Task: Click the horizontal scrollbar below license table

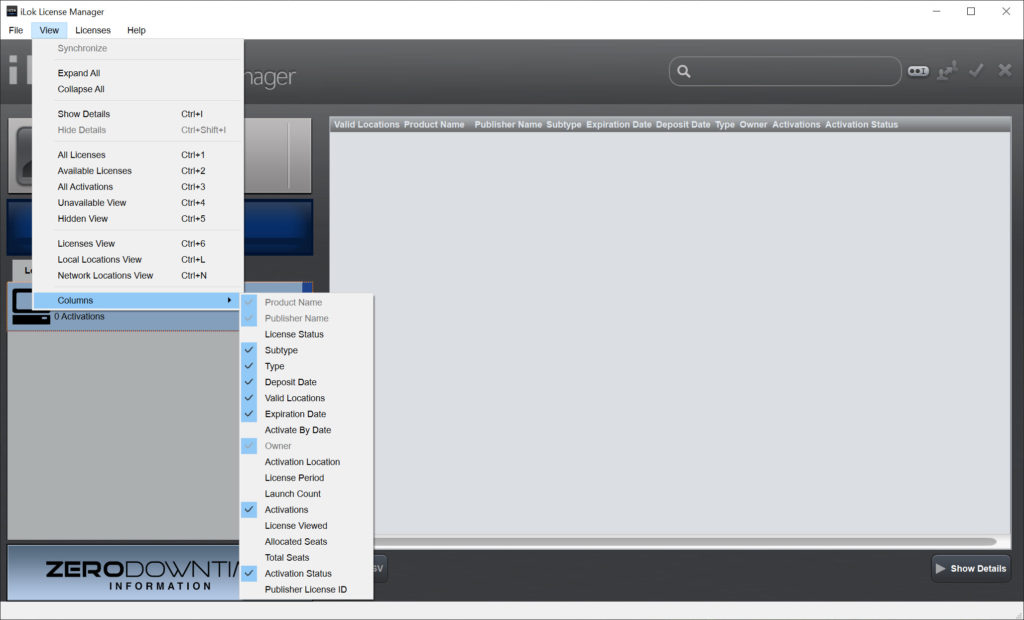Action: 684,542
